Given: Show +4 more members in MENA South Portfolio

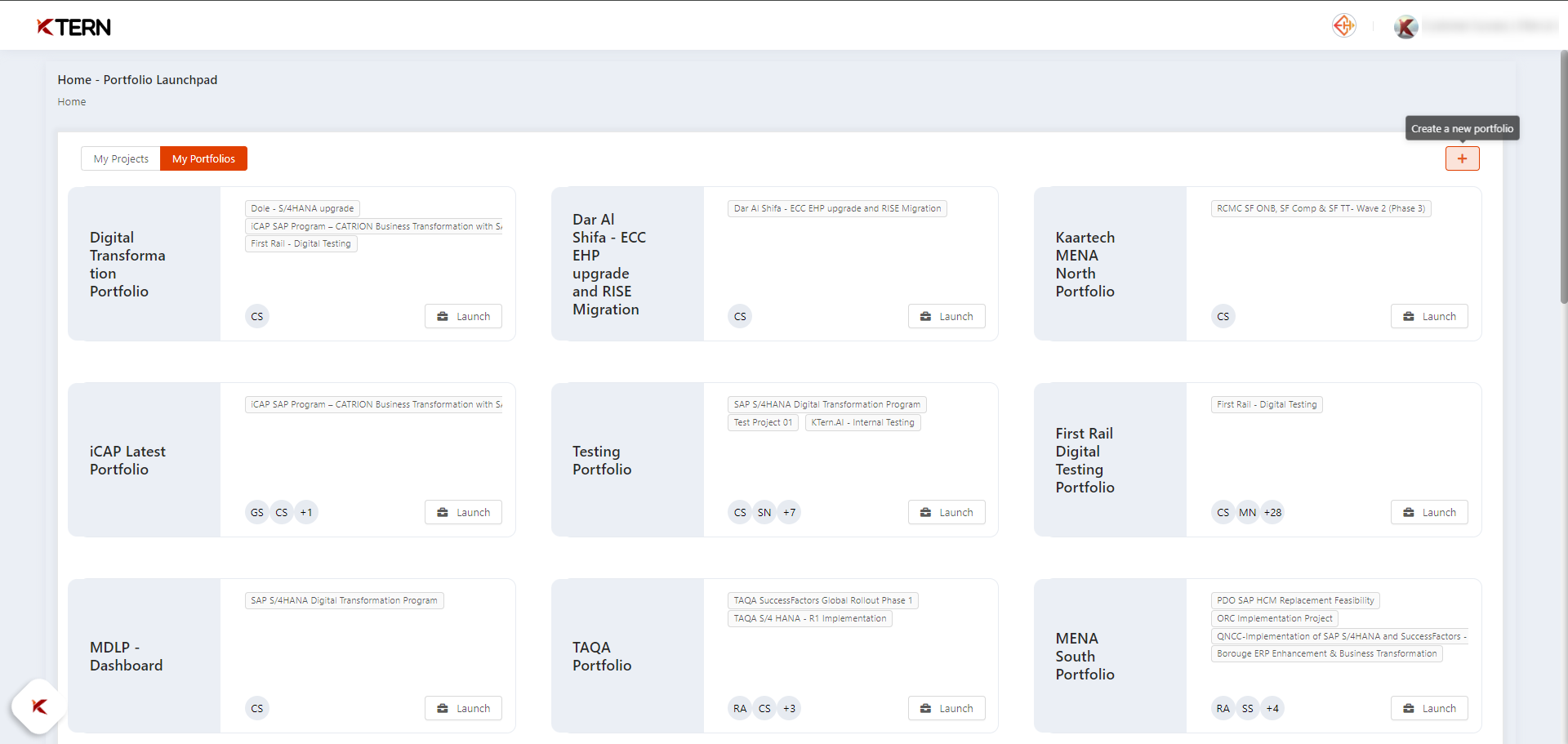Looking at the screenshot, I should coord(1272,708).
